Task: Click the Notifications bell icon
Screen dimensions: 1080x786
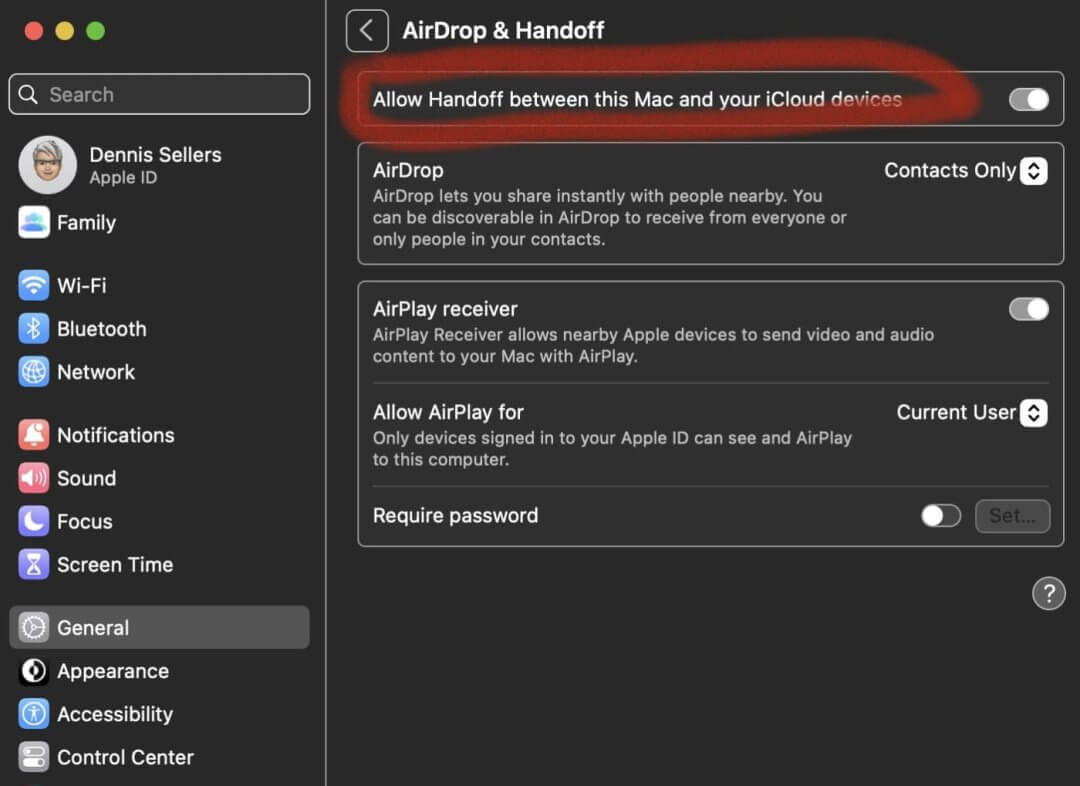Action: (x=34, y=435)
